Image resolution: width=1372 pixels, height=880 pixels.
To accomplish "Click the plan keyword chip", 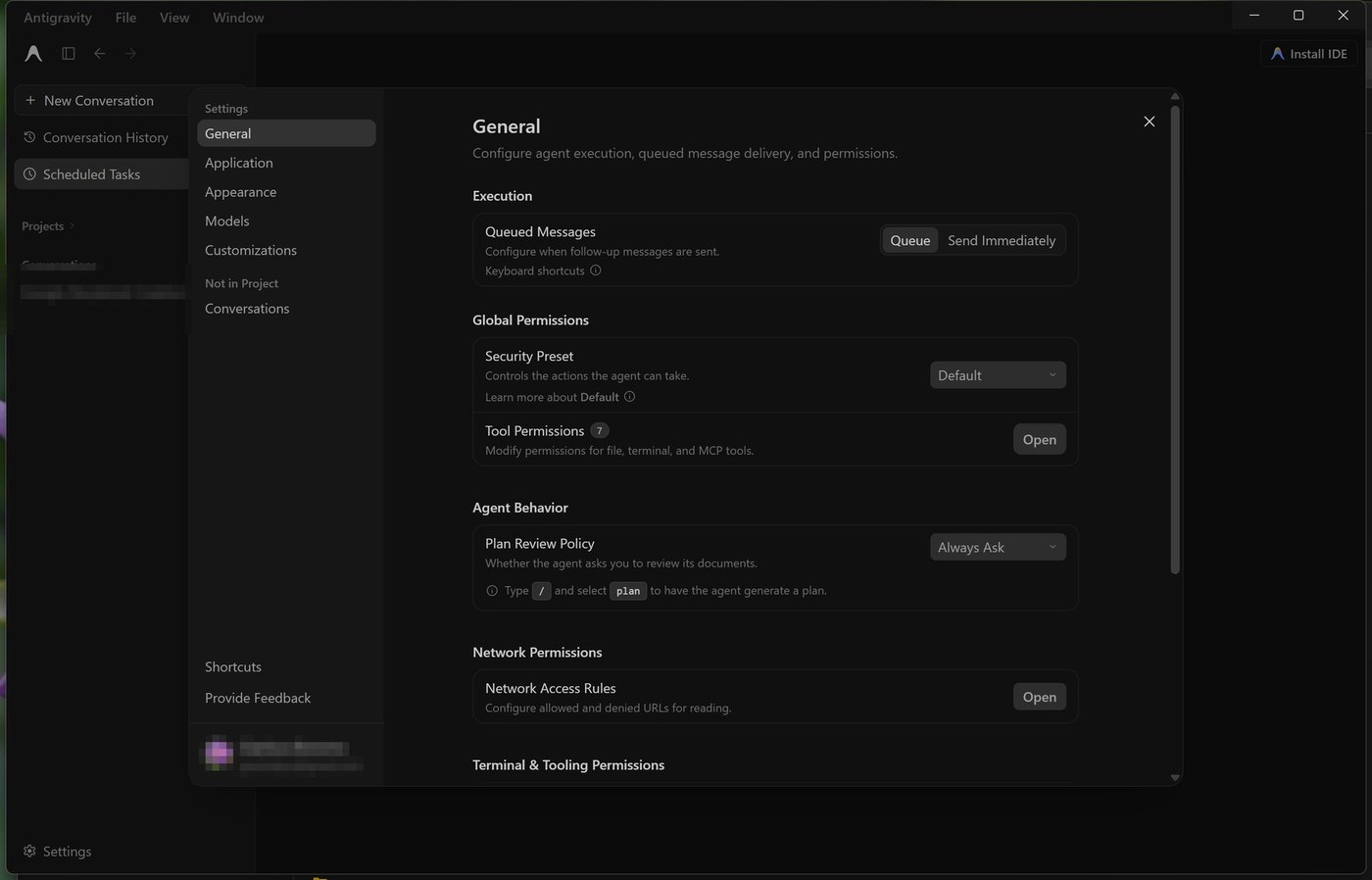I will tap(628, 591).
